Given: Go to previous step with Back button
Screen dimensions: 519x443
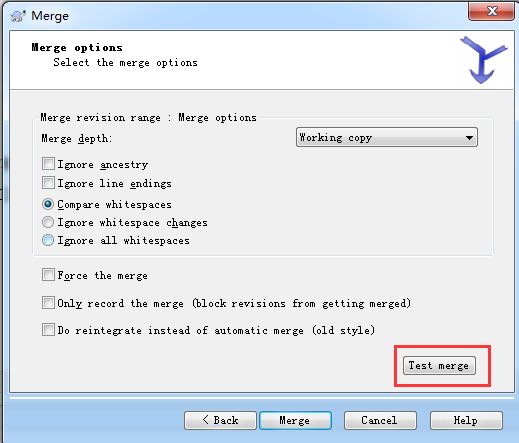Looking at the screenshot, I should point(220,420).
